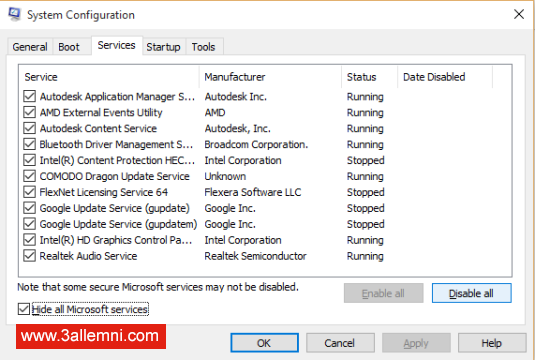The width and height of the screenshot is (535, 360).
Task: Toggle Hide all Microsoft services checkbox
Action: 24,309
